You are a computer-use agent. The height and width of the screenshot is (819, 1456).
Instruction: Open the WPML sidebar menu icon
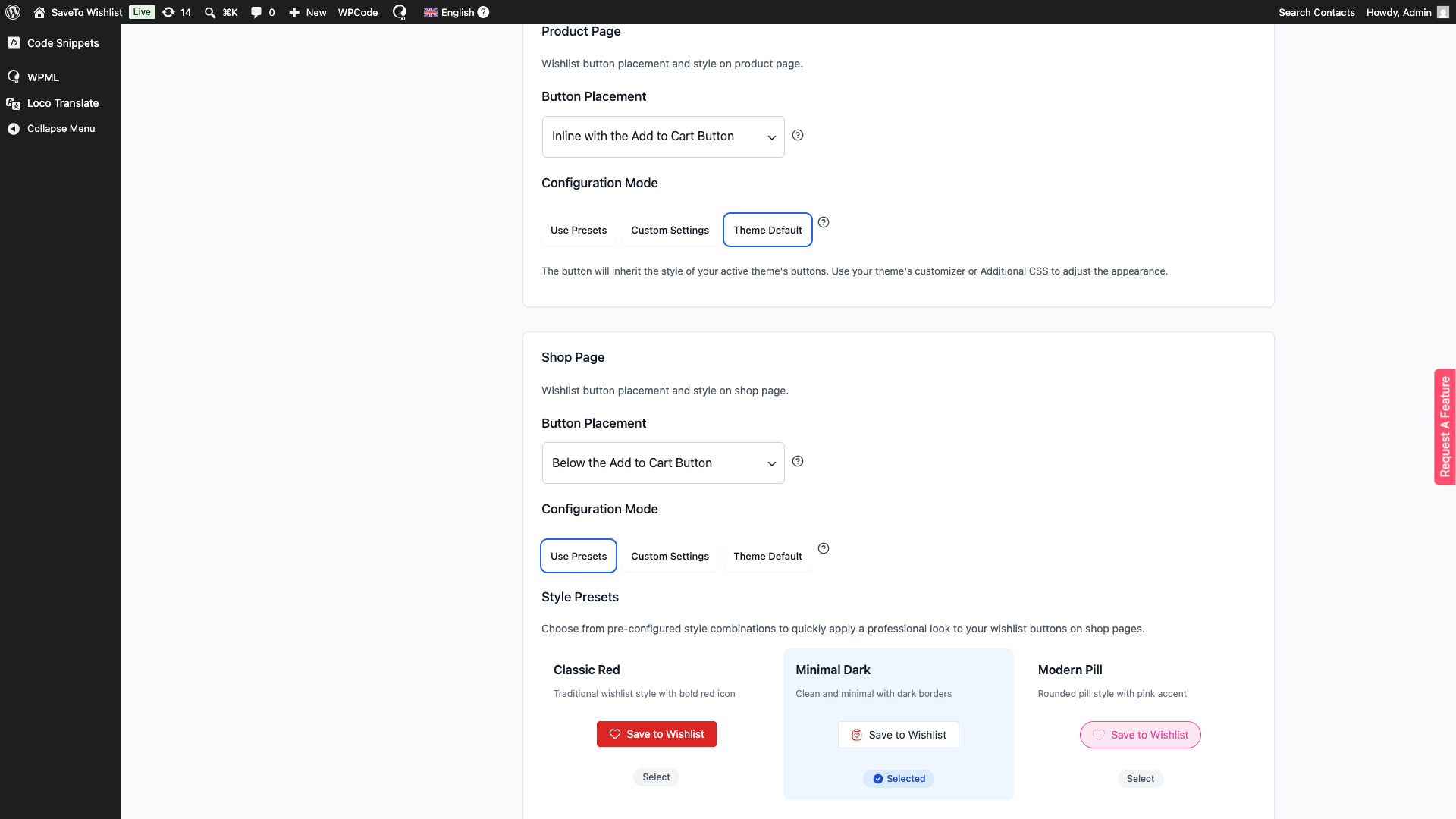pyautogui.click(x=14, y=77)
